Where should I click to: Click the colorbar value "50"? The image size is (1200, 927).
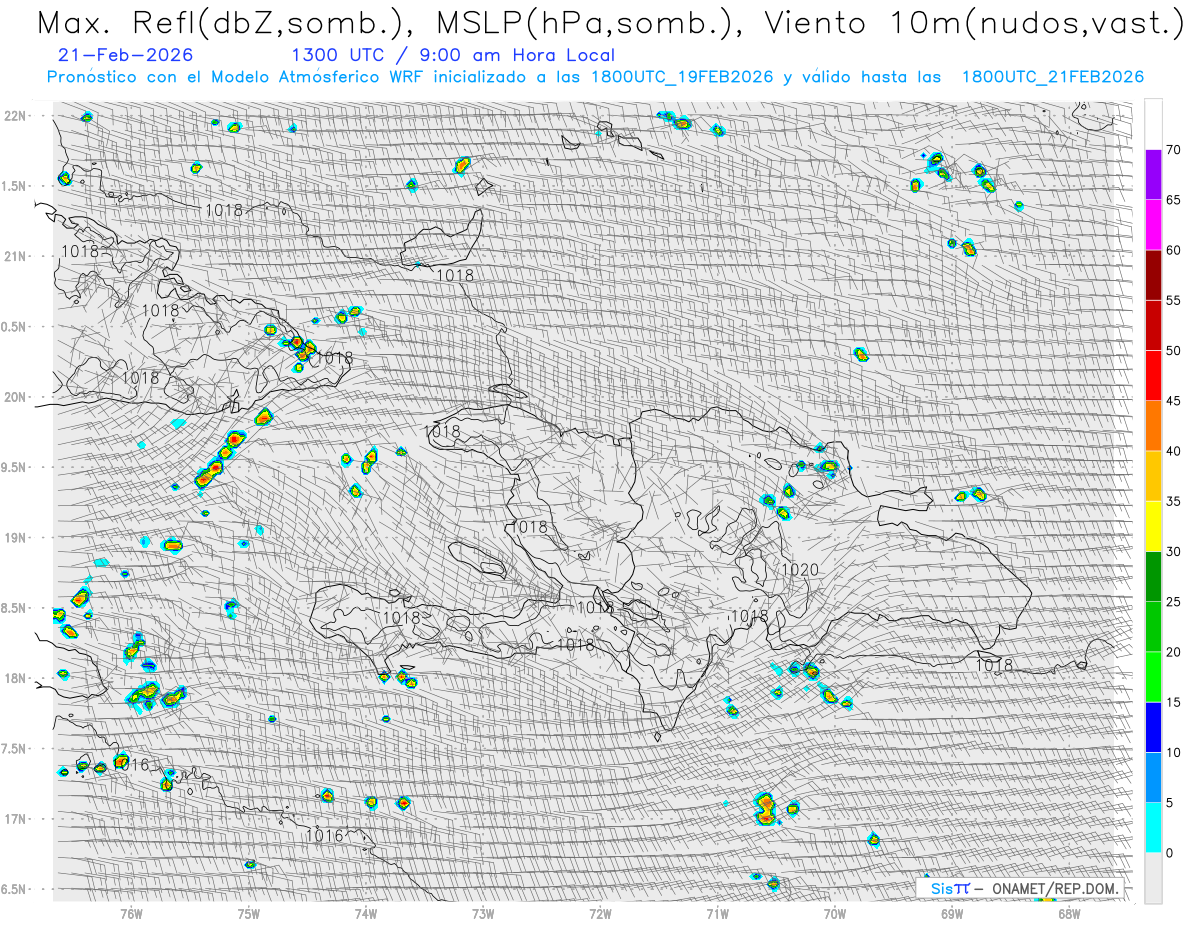click(x=1174, y=351)
